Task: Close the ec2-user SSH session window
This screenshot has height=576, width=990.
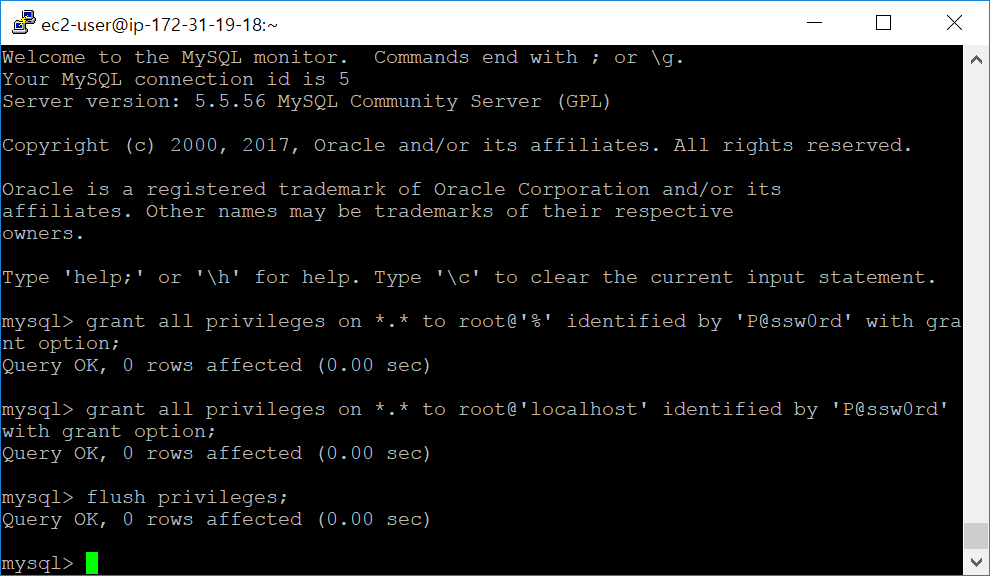Action: coord(954,23)
